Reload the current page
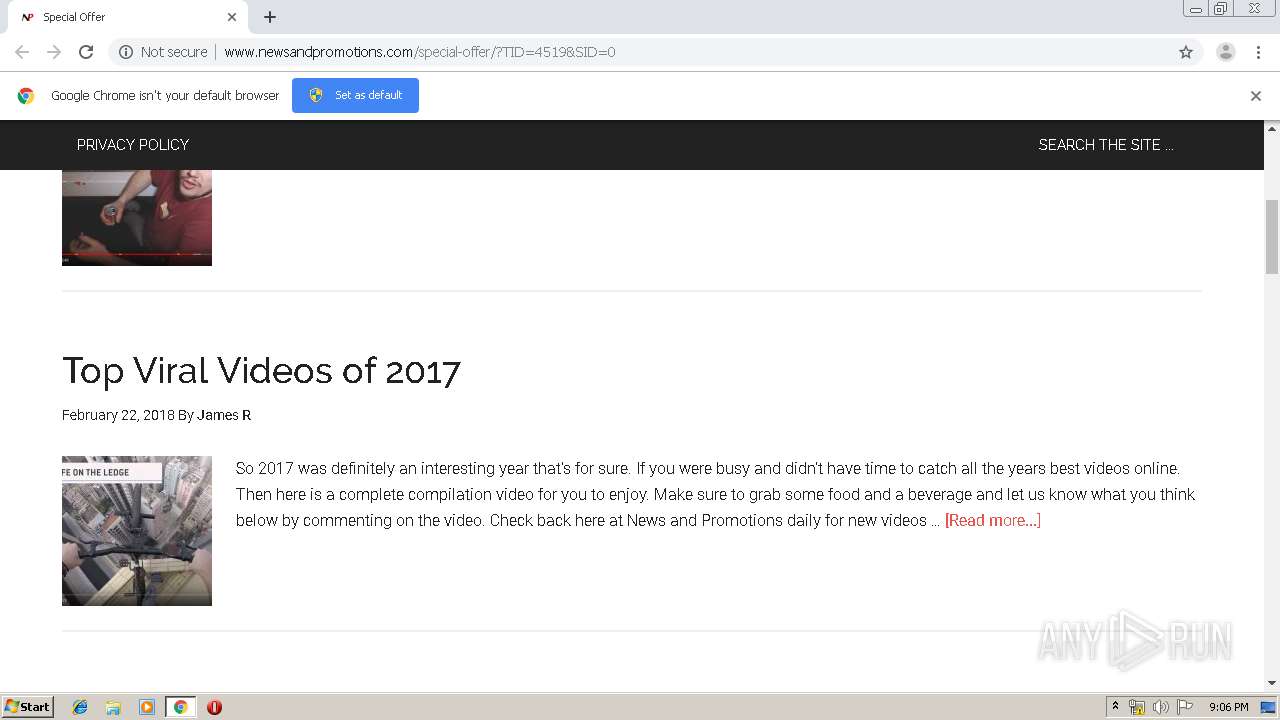1280x720 pixels. (86, 52)
